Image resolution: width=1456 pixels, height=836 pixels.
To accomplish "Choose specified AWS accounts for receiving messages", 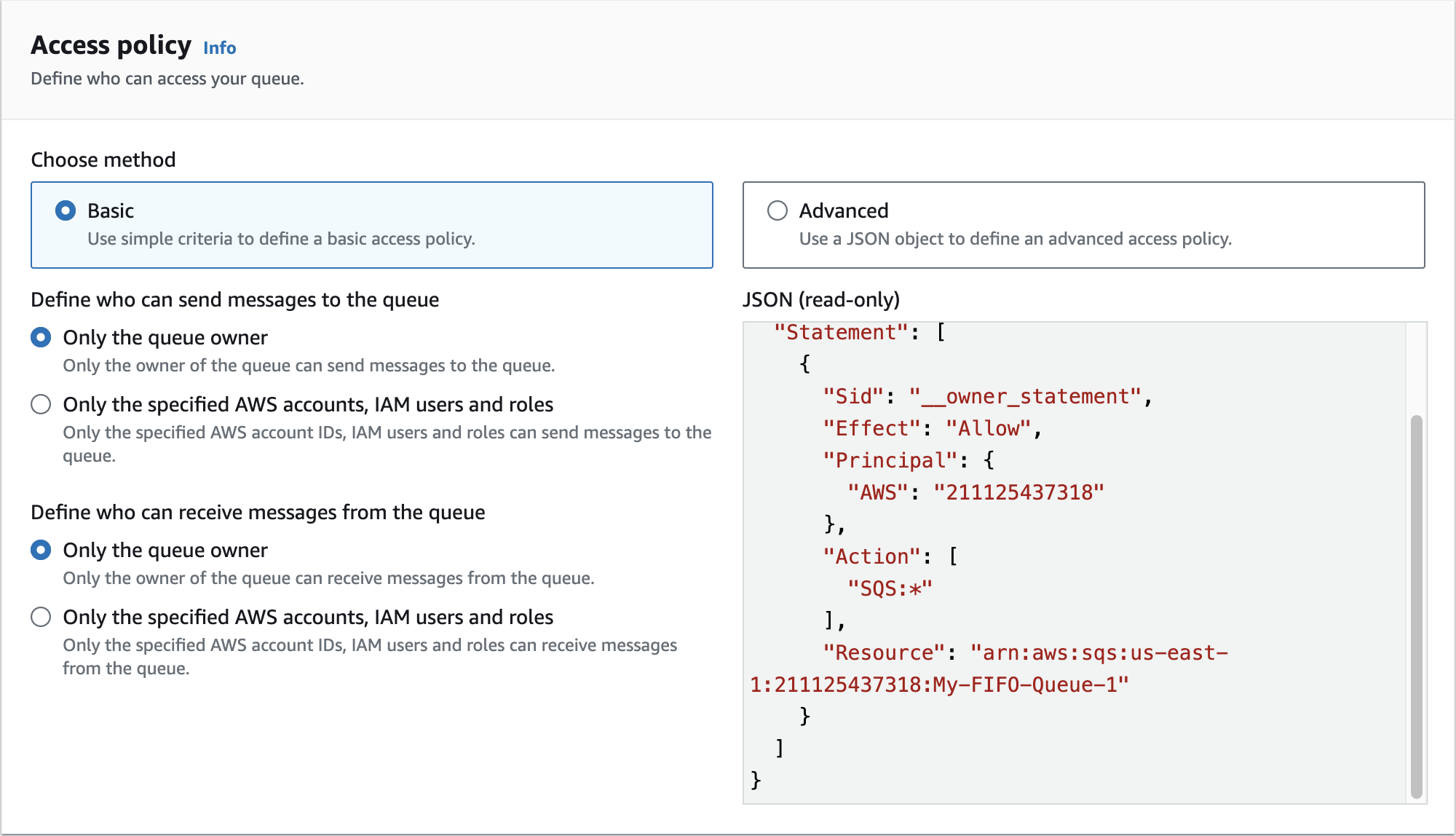I will pos(41,617).
